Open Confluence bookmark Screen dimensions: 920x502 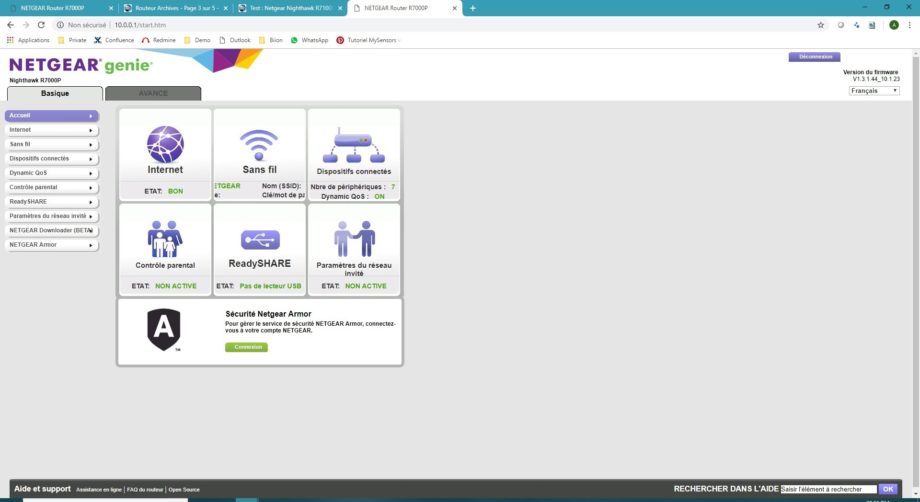(114, 40)
